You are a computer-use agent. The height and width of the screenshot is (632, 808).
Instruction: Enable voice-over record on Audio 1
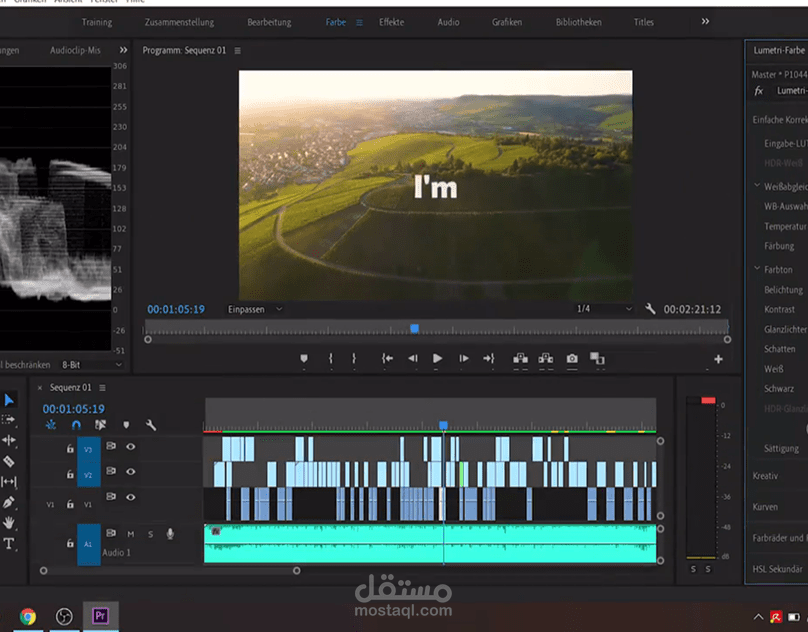(170, 534)
